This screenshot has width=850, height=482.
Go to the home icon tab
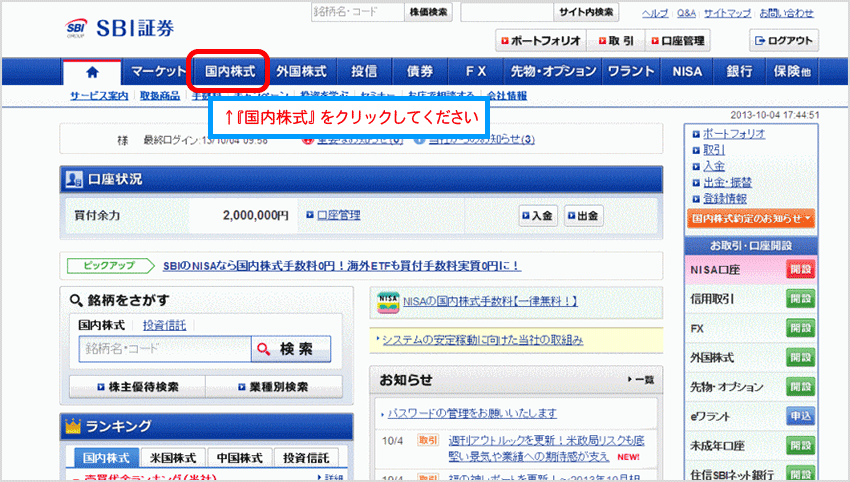(x=92, y=72)
